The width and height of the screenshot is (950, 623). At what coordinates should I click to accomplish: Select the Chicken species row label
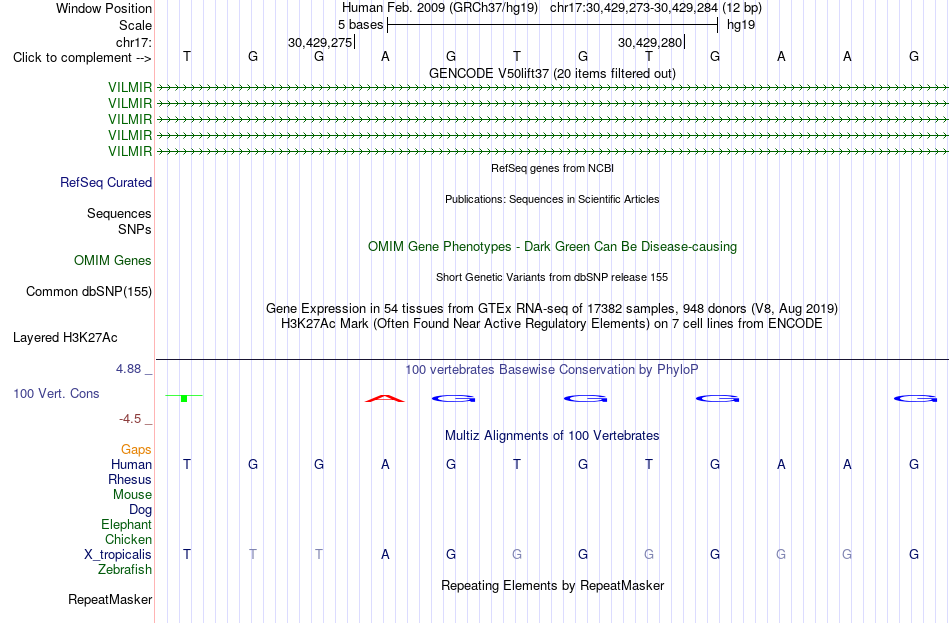(x=128, y=539)
